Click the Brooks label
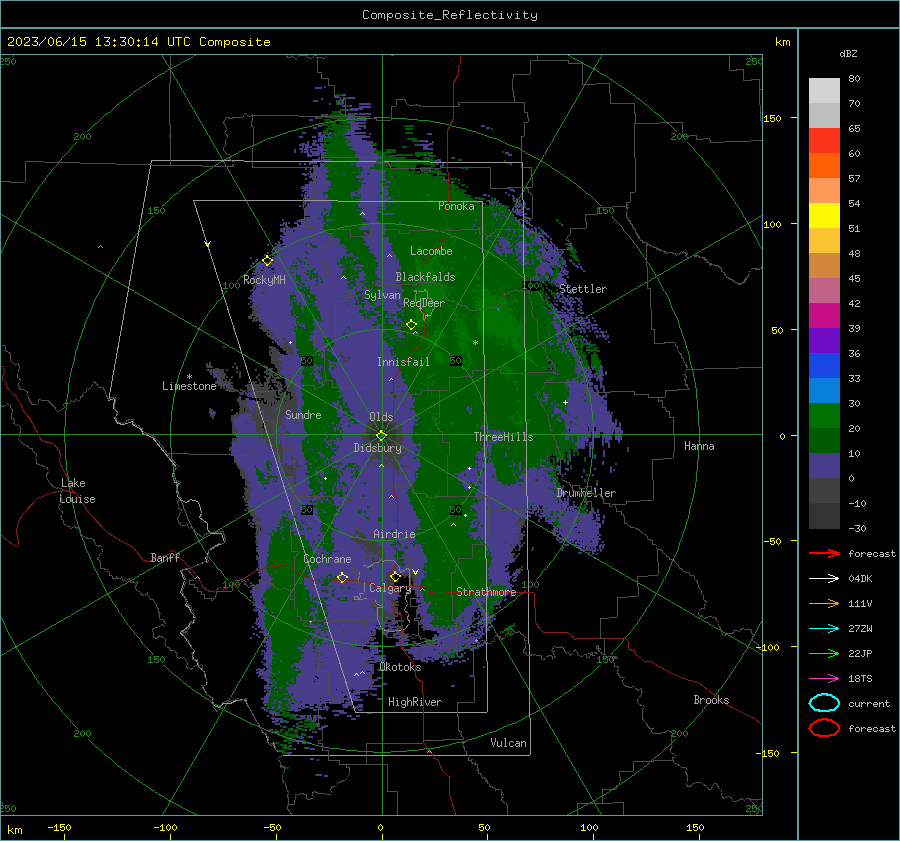900x841 pixels. click(x=711, y=700)
